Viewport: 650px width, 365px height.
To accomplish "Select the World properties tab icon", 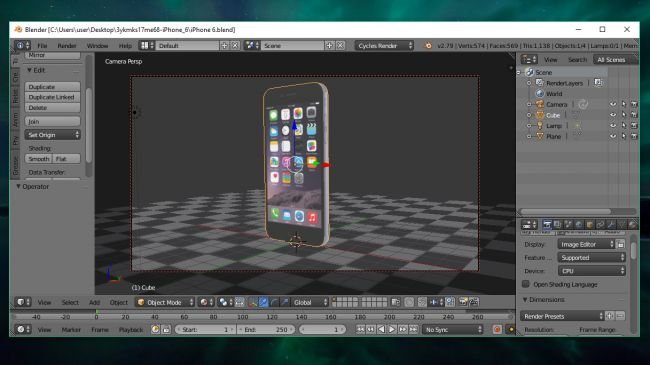I will (579, 225).
